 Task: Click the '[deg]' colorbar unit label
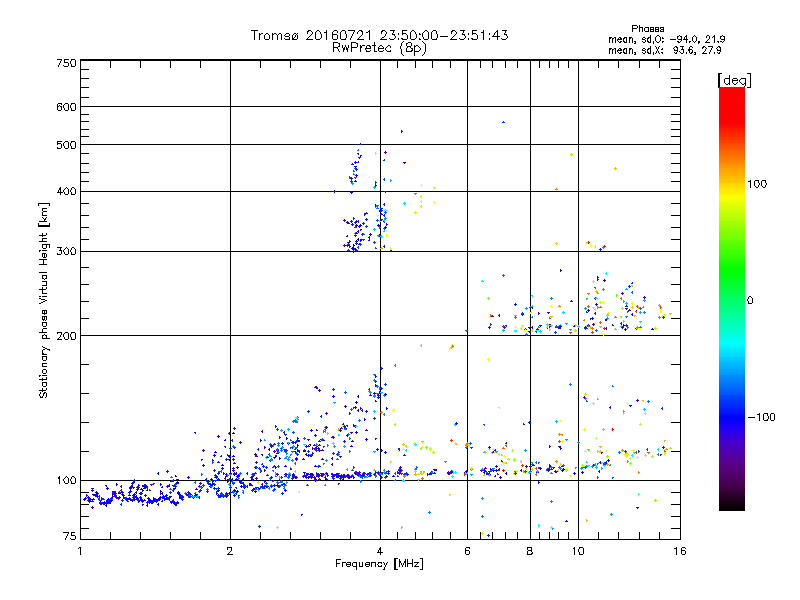734,80
